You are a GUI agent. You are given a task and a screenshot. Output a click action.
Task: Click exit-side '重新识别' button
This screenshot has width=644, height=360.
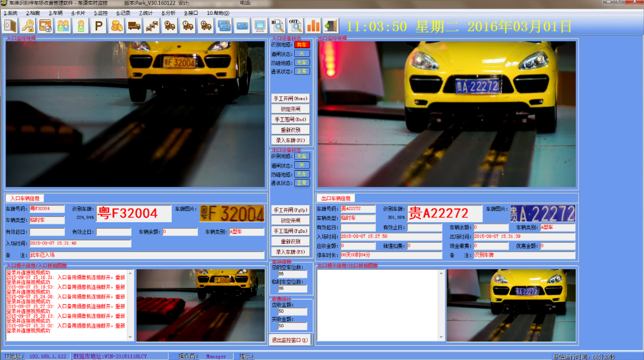290,241
